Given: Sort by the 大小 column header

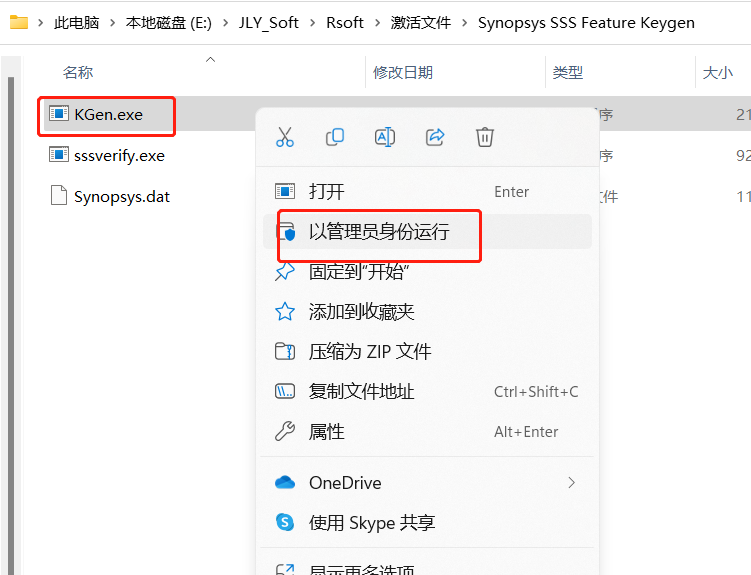Looking at the screenshot, I should [717, 73].
